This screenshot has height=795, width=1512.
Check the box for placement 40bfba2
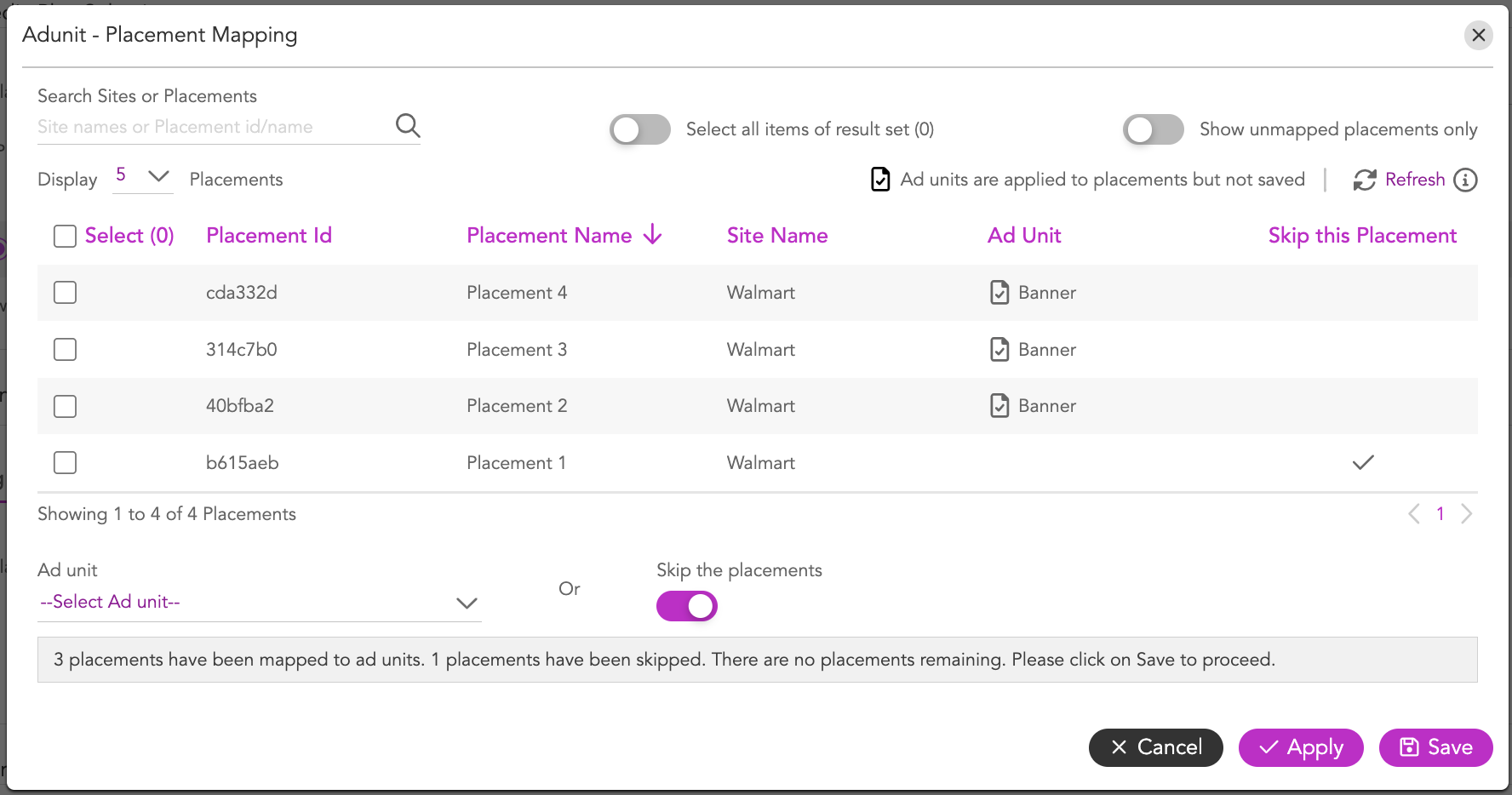coord(65,406)
